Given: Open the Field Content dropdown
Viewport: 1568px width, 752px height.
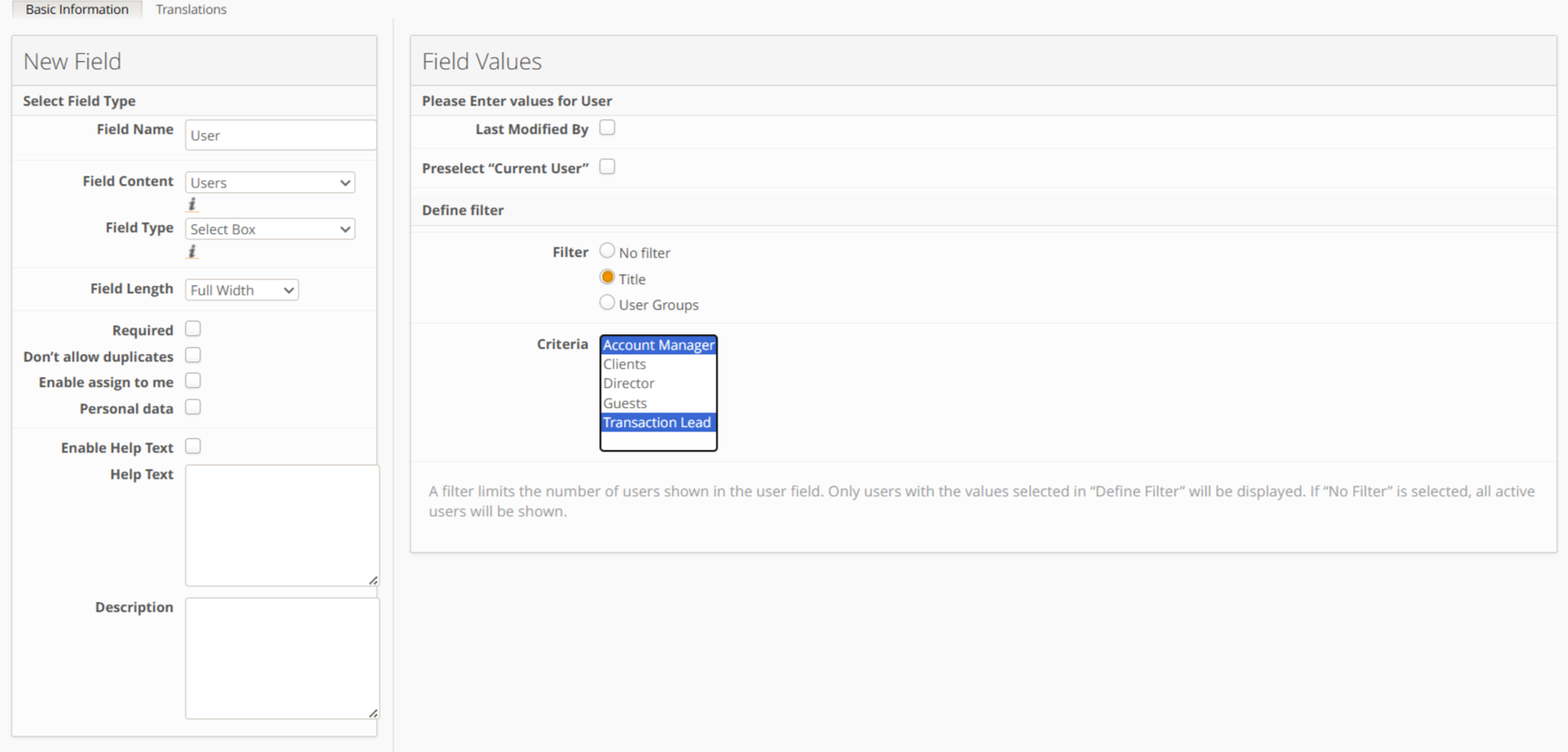Looking at the screenshot, I should coord(270,182).
